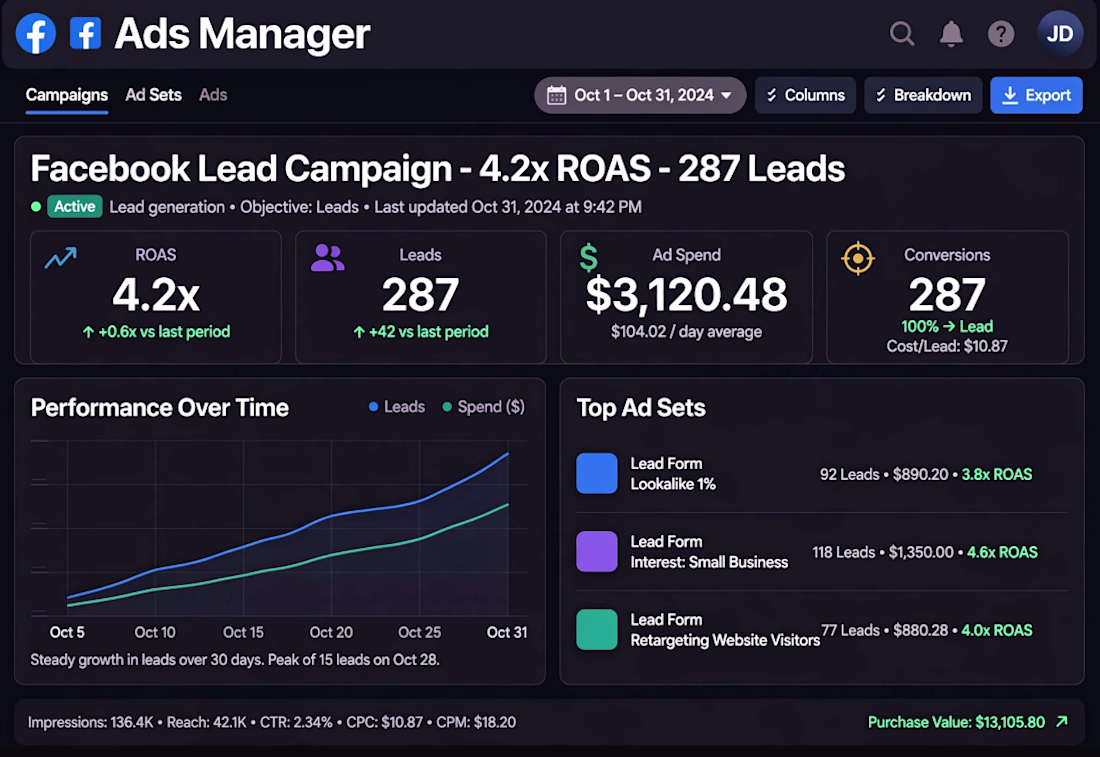Click the 100% → Lead conversion text
This screenshot has height=757, width=1100.
point(947,326)
